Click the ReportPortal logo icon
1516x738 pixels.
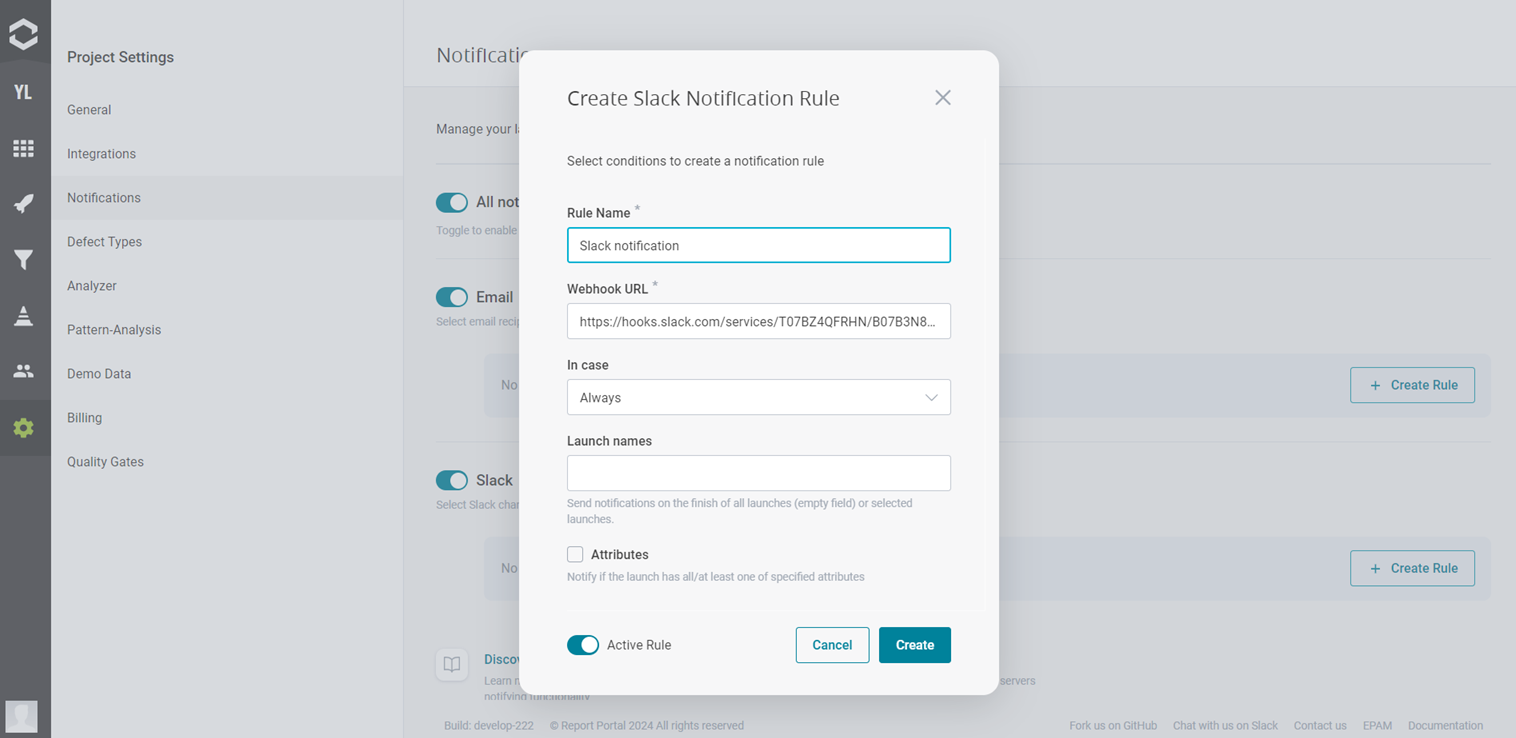23,34
